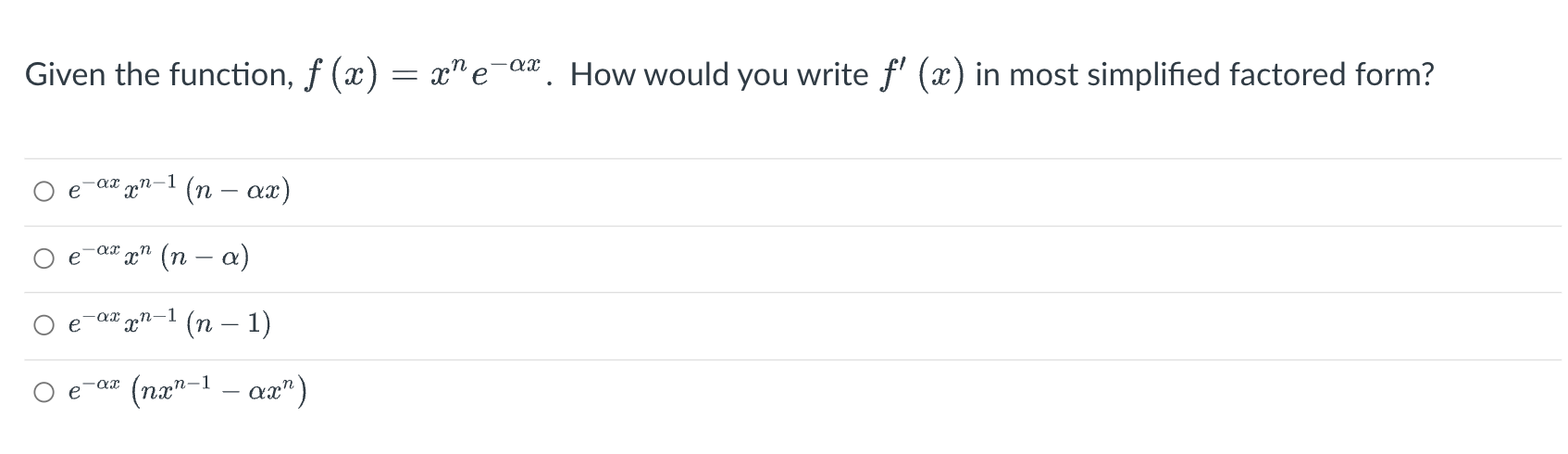Select radio button for e^(-αx)x^(n-1)(n − αx)

pos(44,193)
